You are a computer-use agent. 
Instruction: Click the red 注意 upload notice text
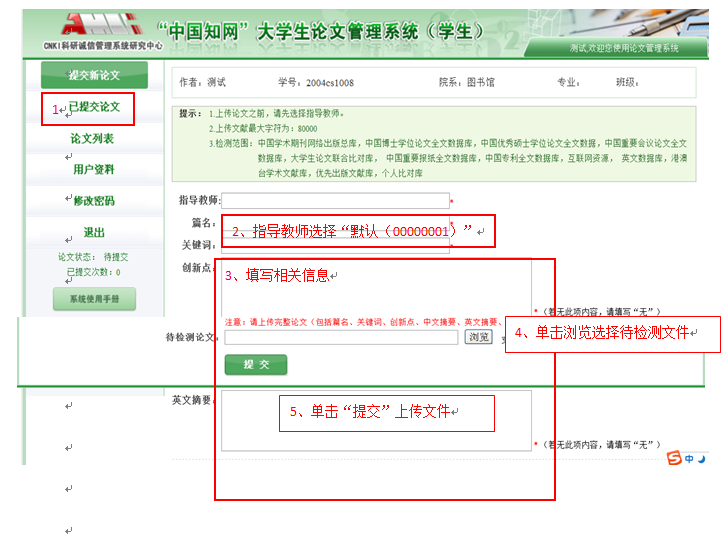[x=364, y=322]
